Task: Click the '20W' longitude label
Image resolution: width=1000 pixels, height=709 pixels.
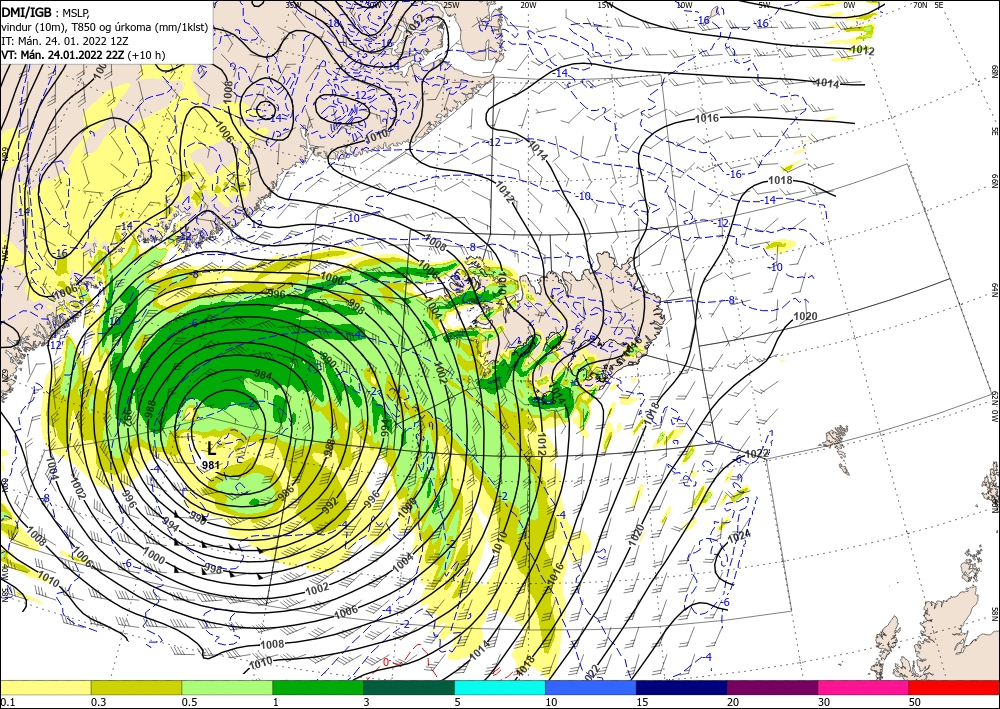Action: pyautogui.click(x=528, y=5)
